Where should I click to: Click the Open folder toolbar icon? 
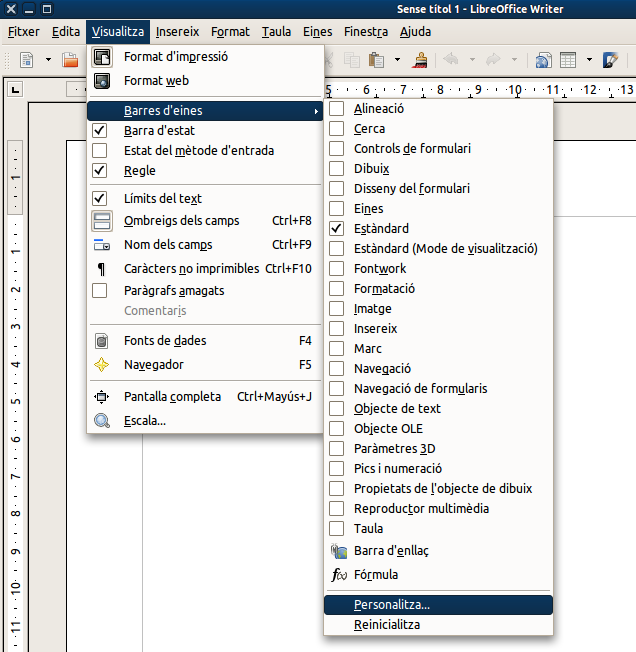pos(70,60)
